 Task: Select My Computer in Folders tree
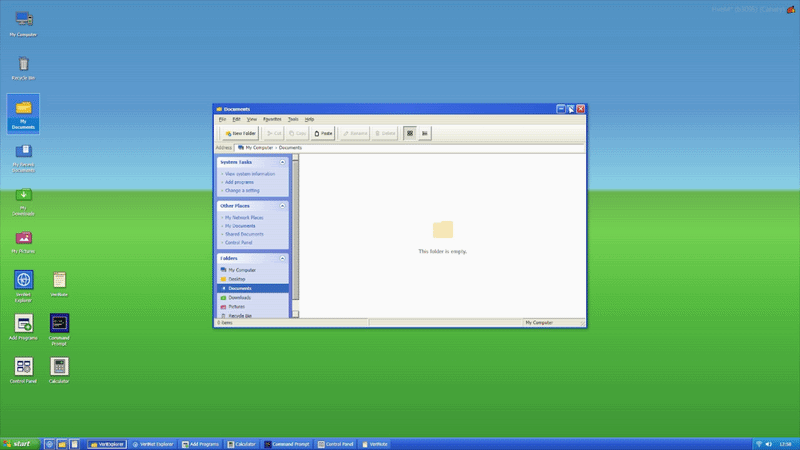pyautogui.click(x=253, y=270)
